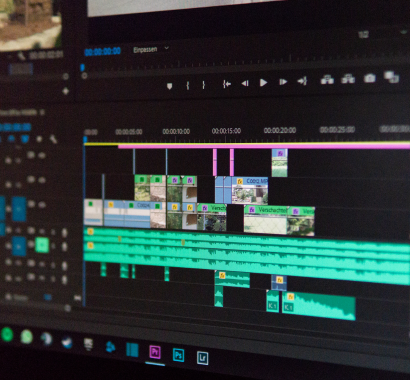Toggle Snap in the timeline
Screen dimensions: 410x380
click(x=11, y=138)
